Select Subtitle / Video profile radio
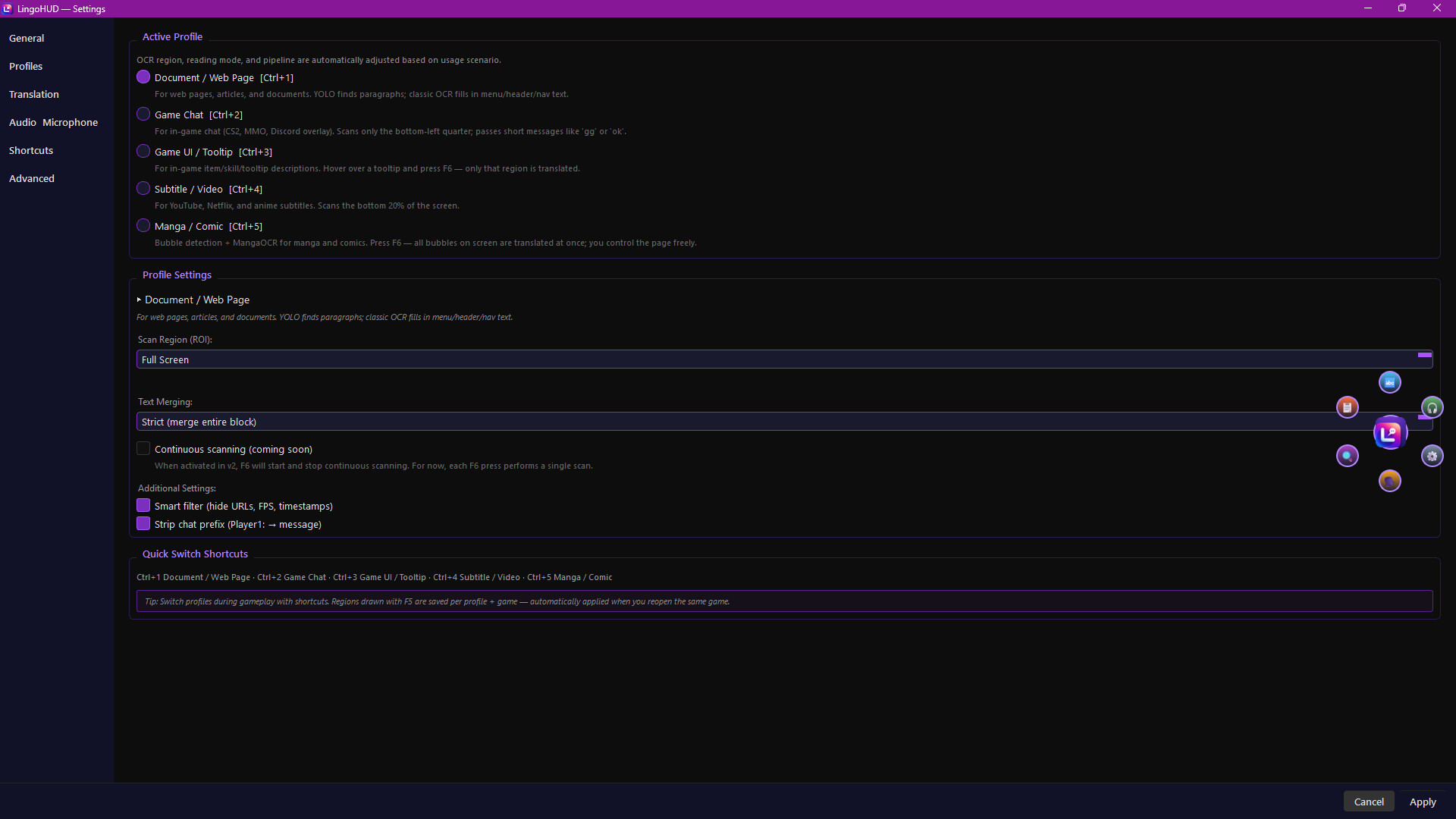This screenshot has height=819, width=1456. 143,189
